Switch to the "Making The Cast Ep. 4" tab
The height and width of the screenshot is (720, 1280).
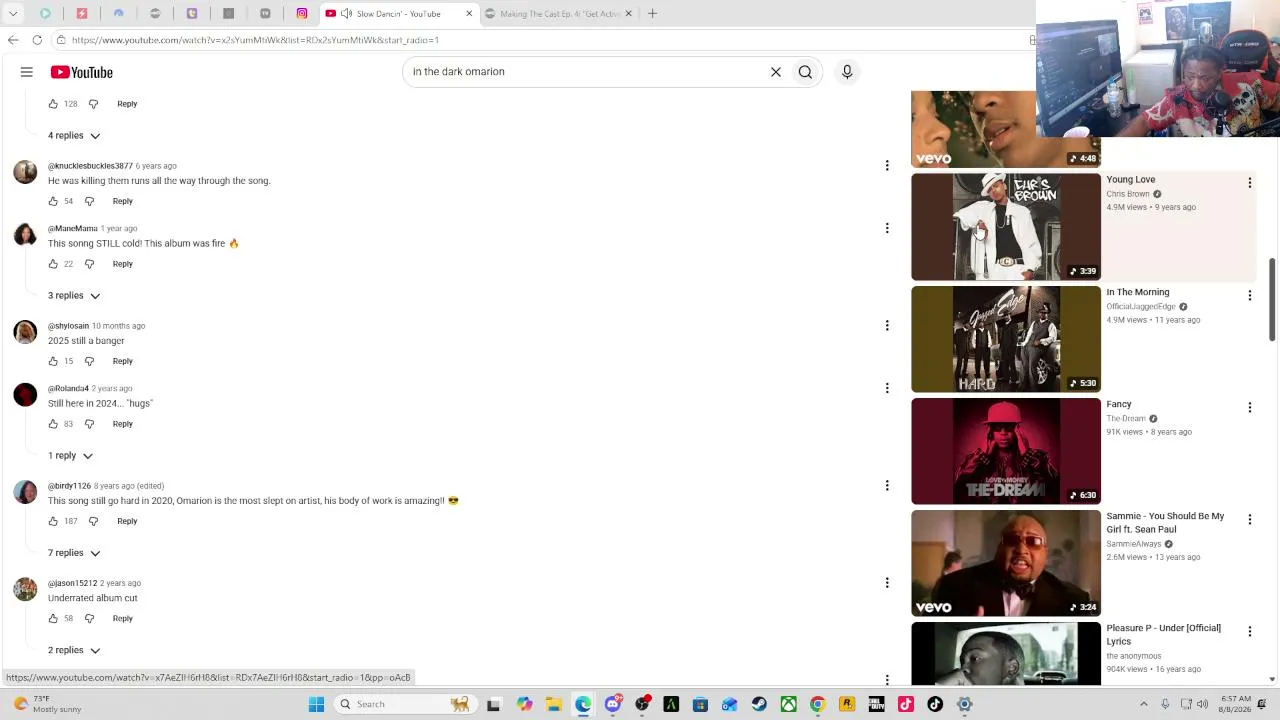[x=558, y=14]
